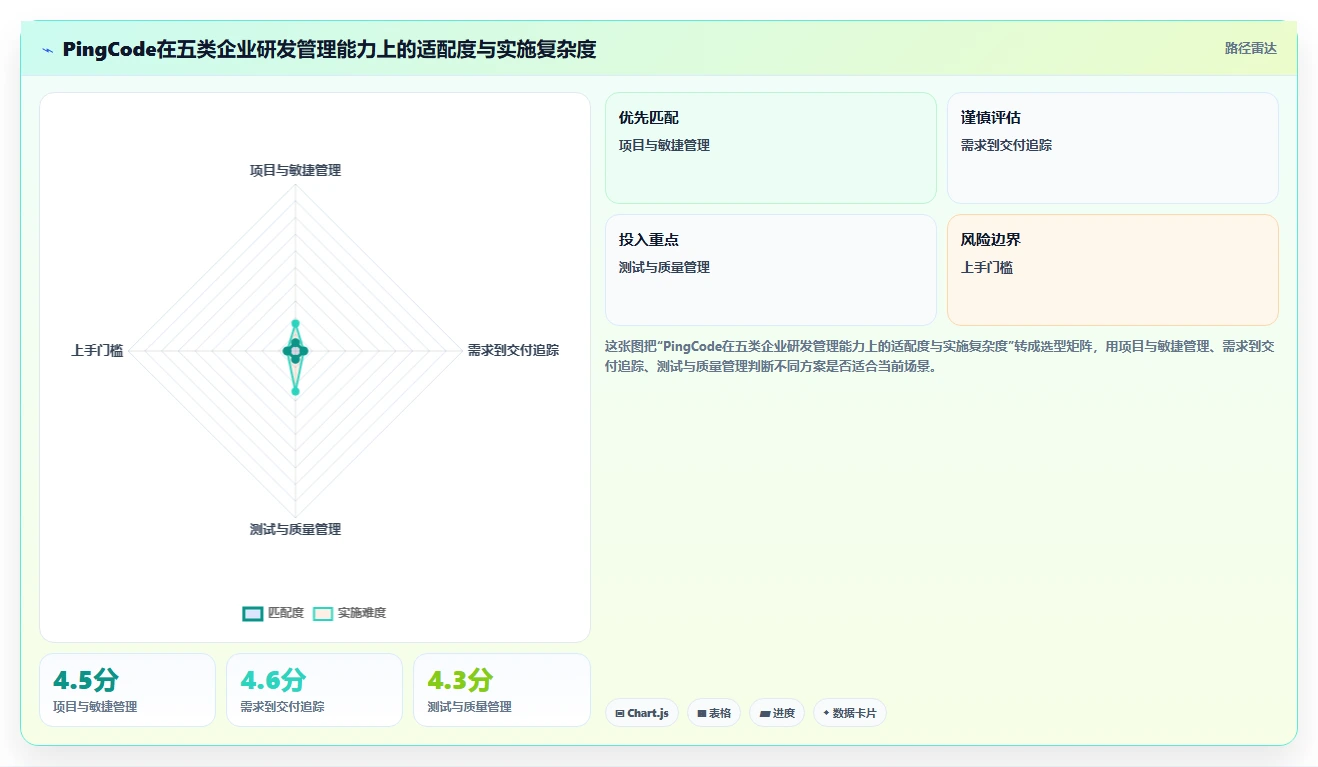Click the lightning icon beside the title
Screen dimensions: 1318x767
tap(48, 49)
